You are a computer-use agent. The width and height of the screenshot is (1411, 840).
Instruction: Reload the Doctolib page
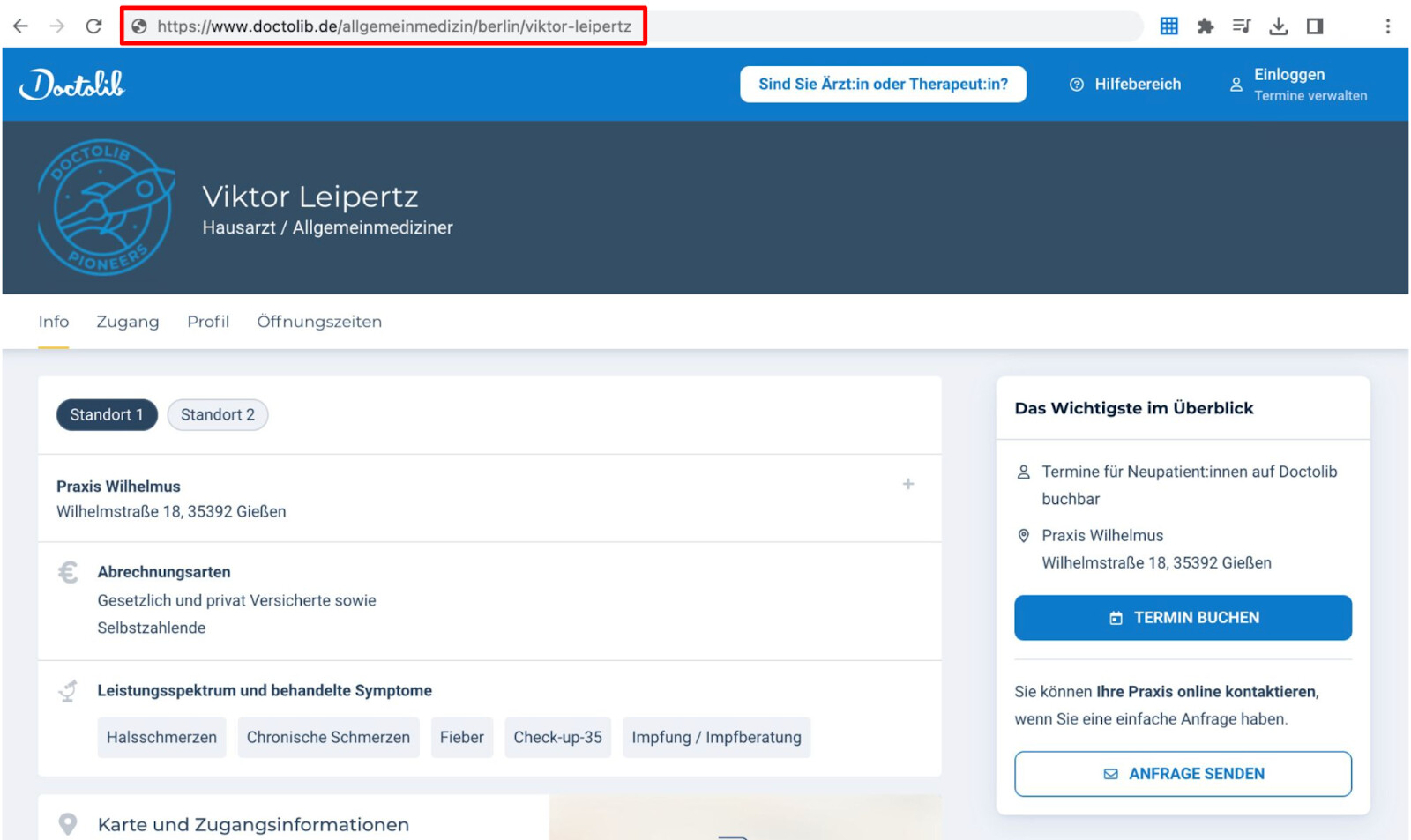point(93,26)
